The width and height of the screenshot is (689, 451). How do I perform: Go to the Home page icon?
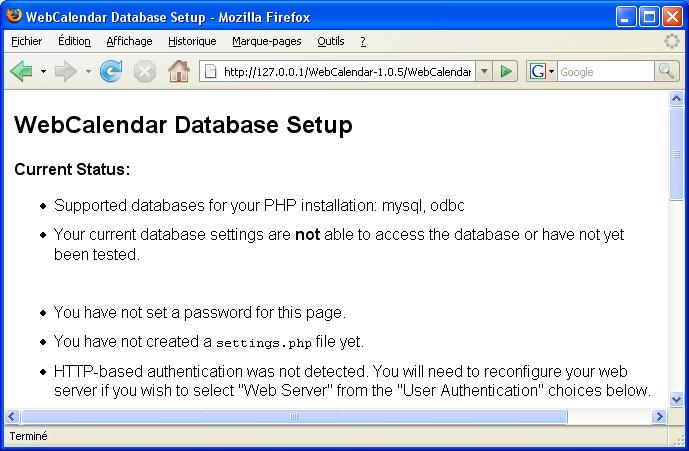pyautogui.click(x=179, y=71)
